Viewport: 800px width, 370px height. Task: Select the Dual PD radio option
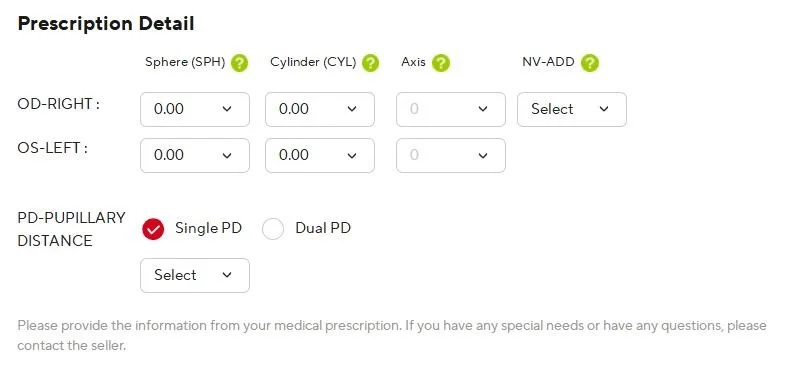pos(273,229)
